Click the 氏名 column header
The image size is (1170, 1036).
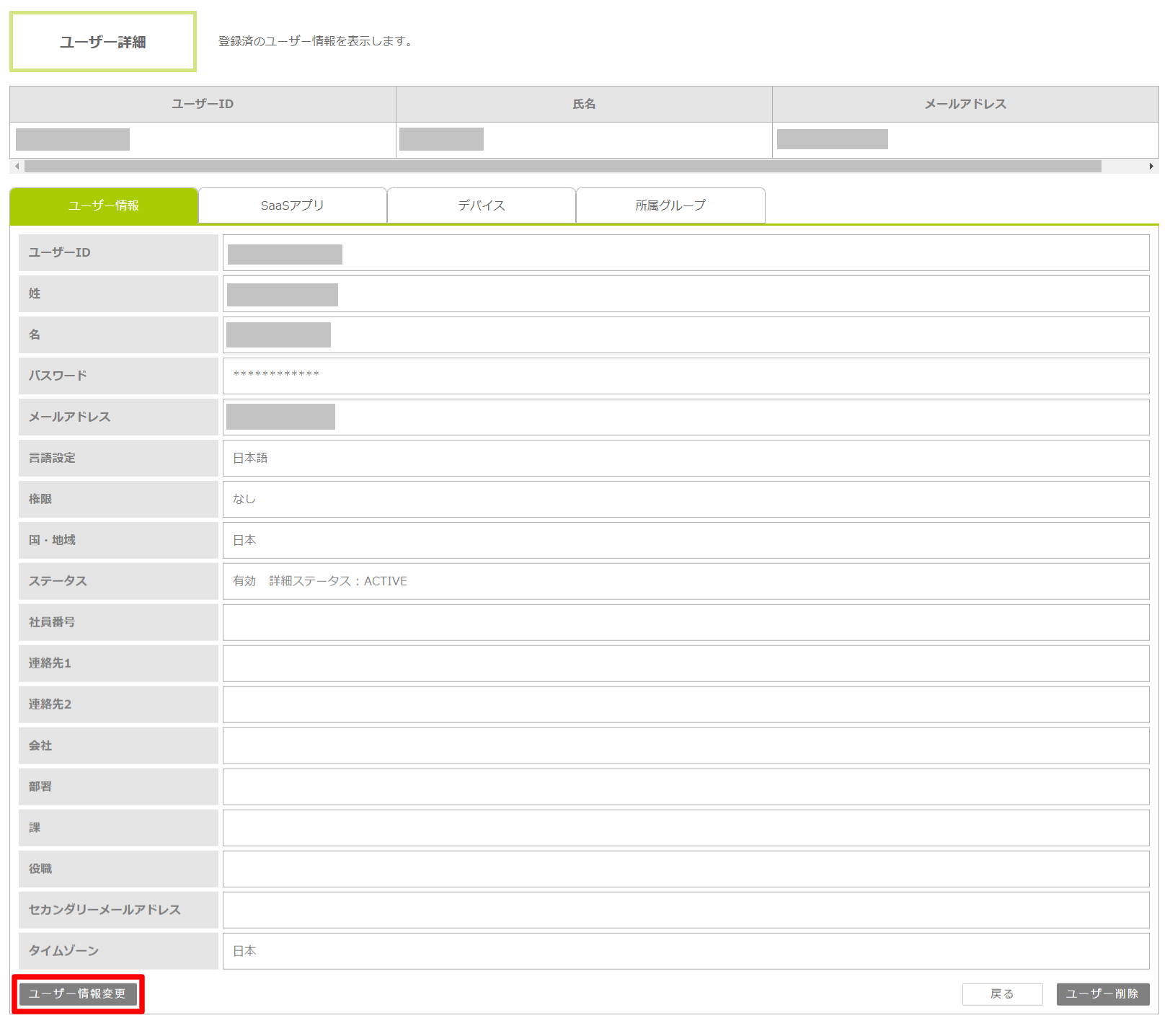pyautogui.click(x=584, y=104)
